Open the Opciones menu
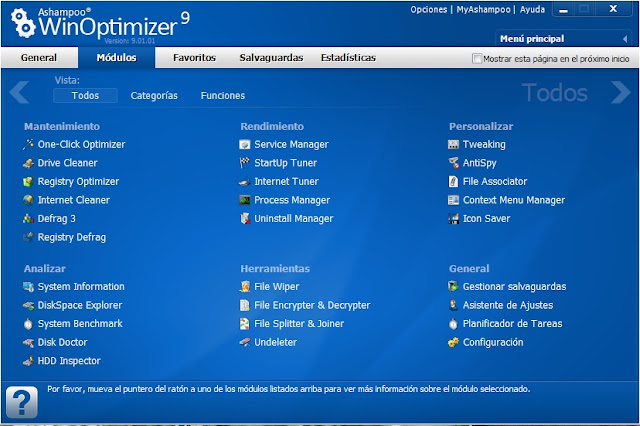This screenshot has height=426, width=640. (429, 9)
